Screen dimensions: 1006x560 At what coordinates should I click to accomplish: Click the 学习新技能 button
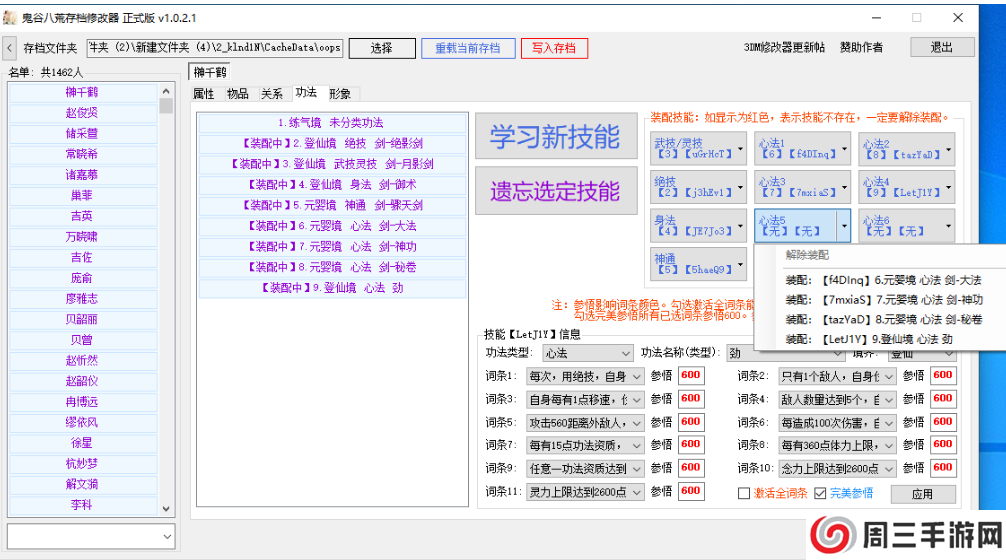(x=555, y=138)
